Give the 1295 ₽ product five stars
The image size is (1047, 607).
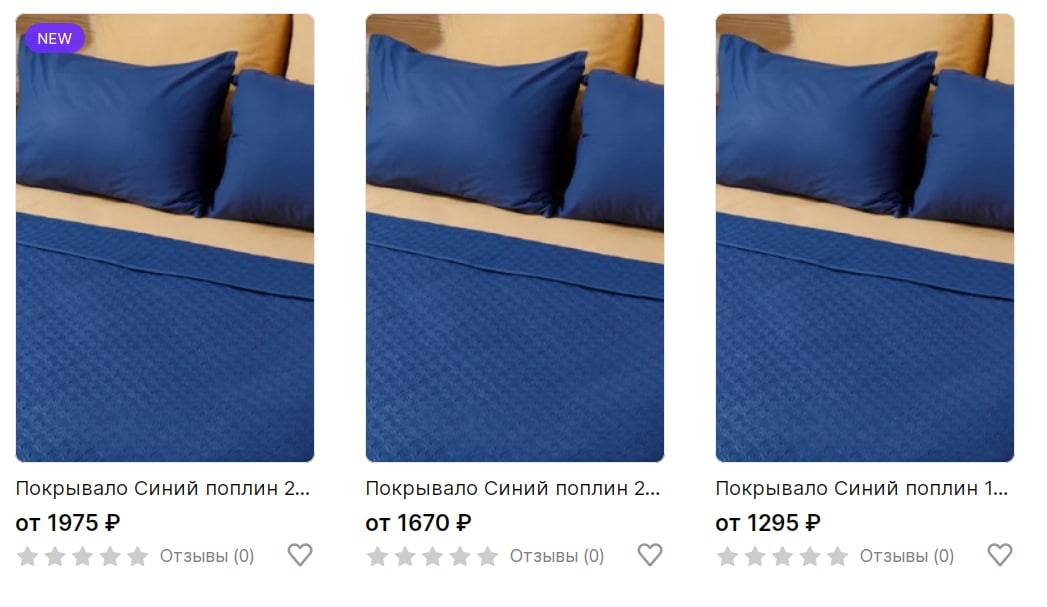point(837,556)
